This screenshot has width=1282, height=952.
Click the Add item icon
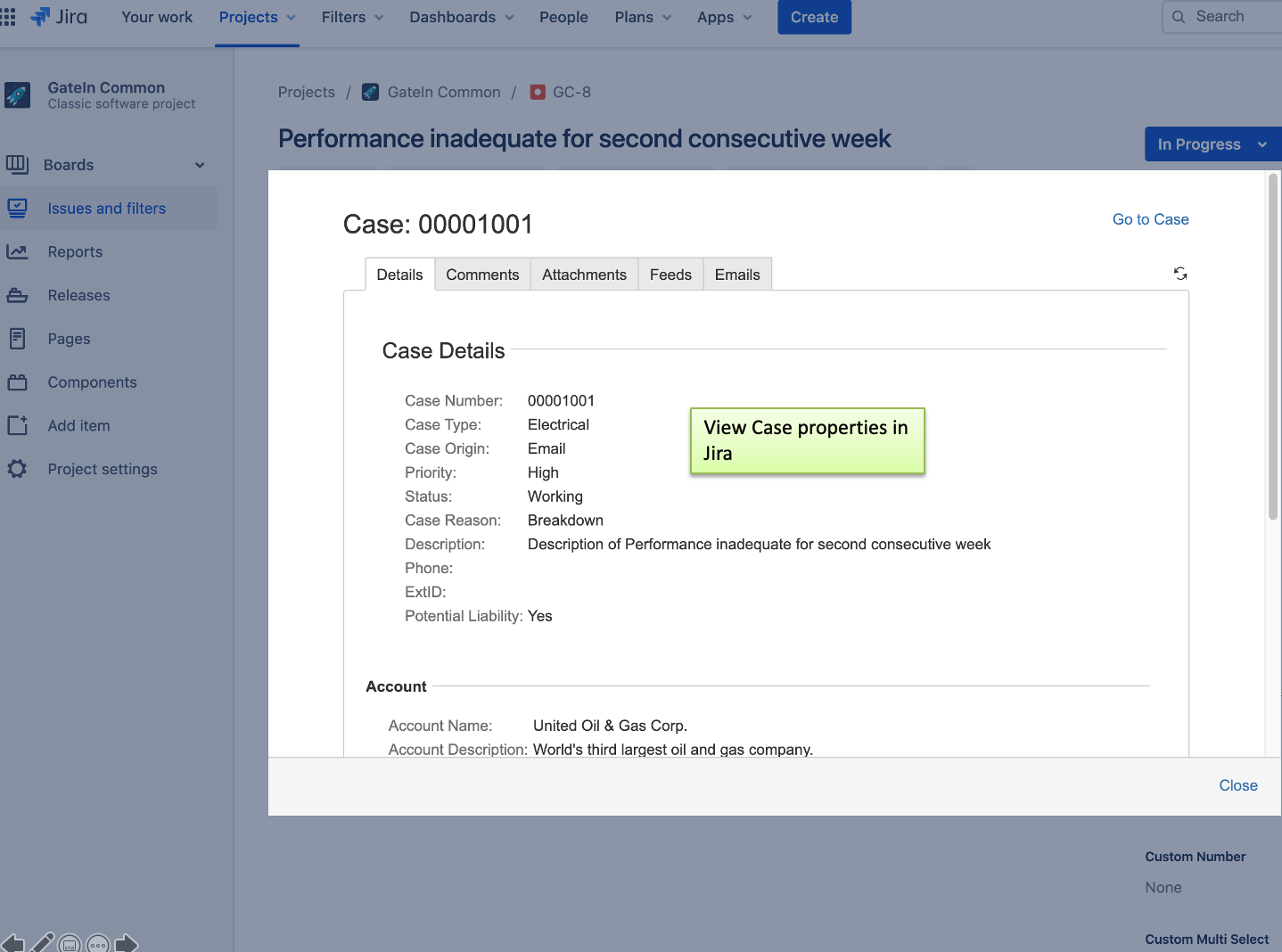[x=17, y=425]
